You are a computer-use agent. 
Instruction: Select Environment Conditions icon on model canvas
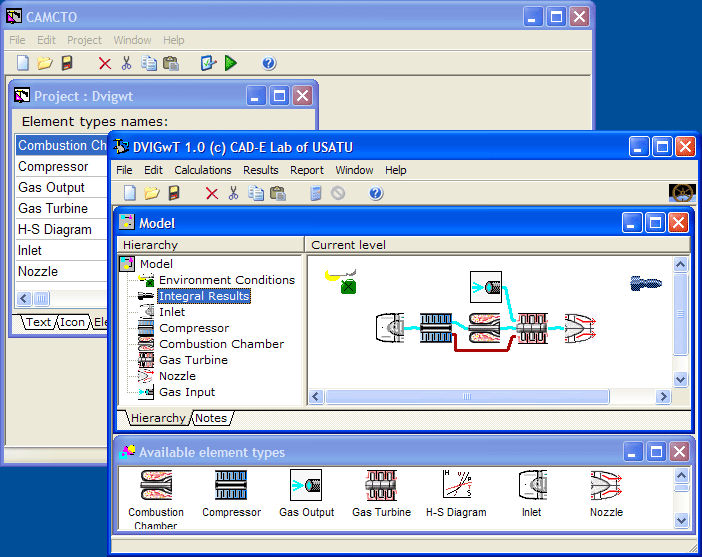point(341,282)
